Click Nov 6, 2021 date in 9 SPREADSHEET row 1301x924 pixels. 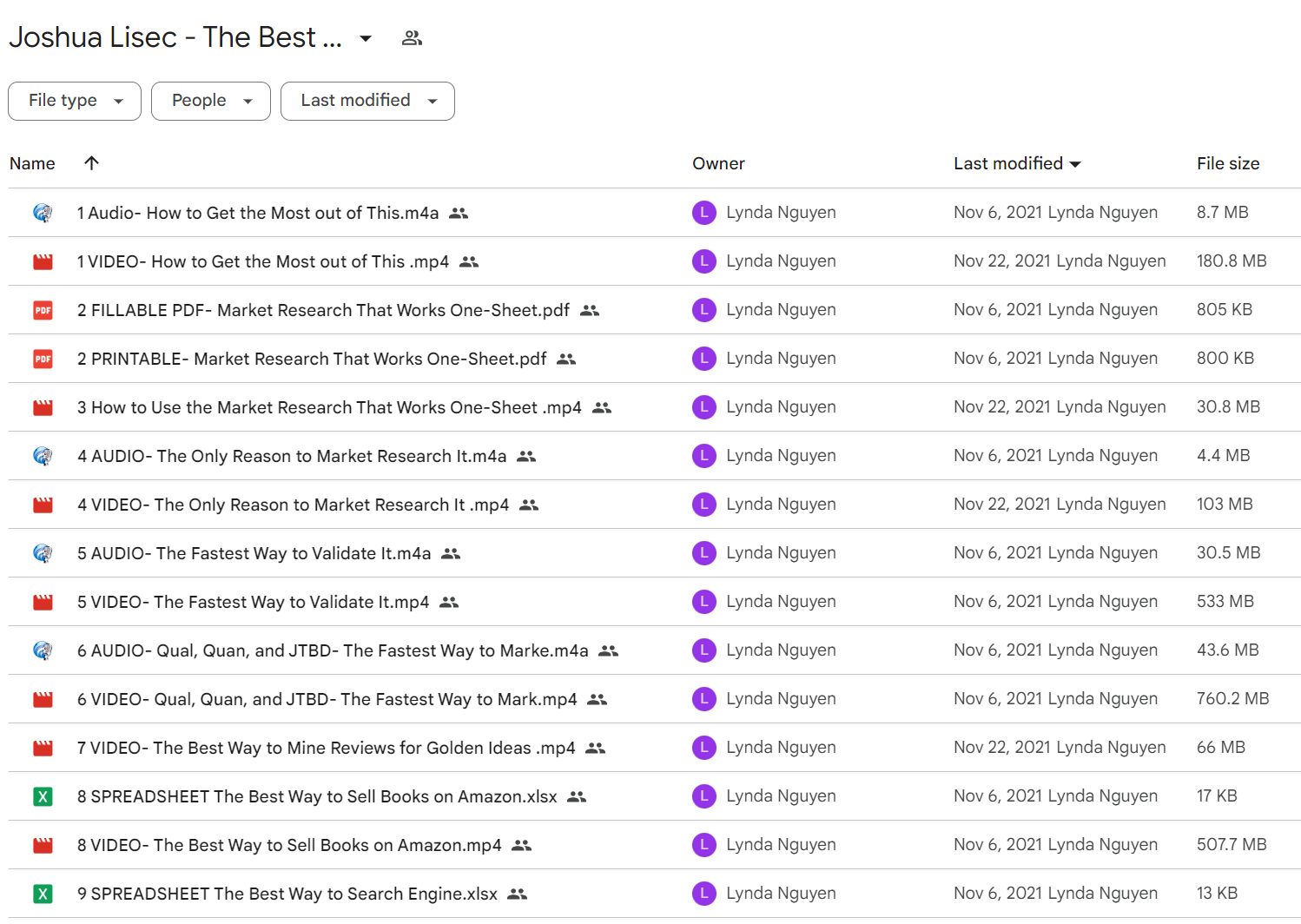click(x=997, y=893)
